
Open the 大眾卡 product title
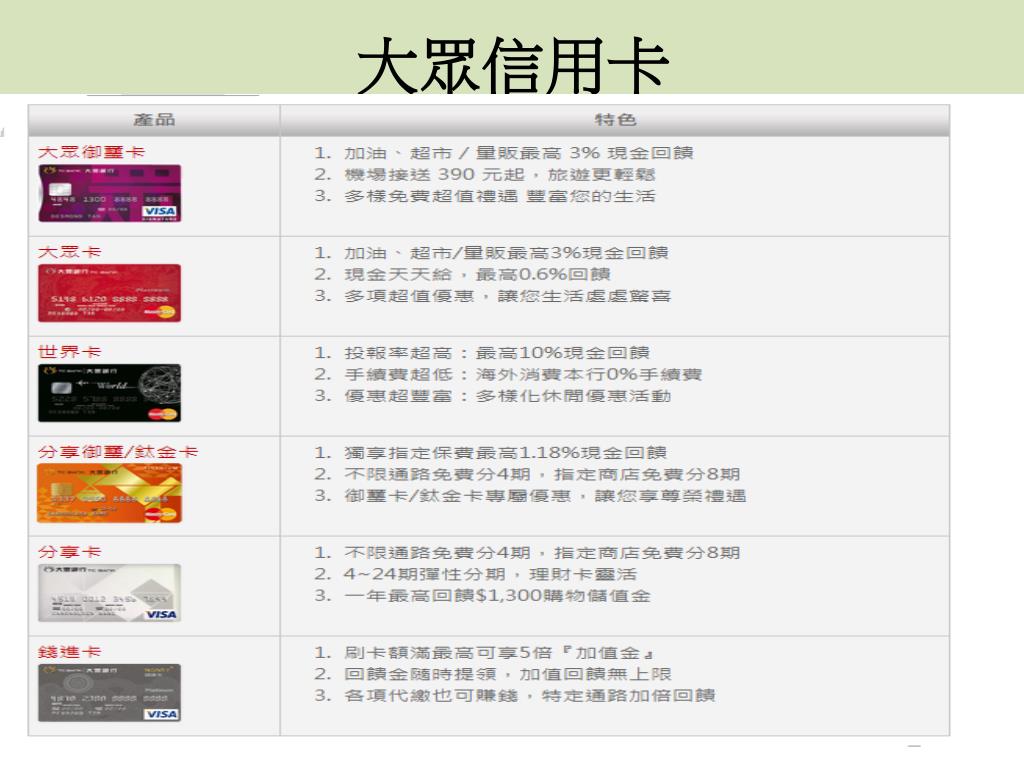point(69,252)
